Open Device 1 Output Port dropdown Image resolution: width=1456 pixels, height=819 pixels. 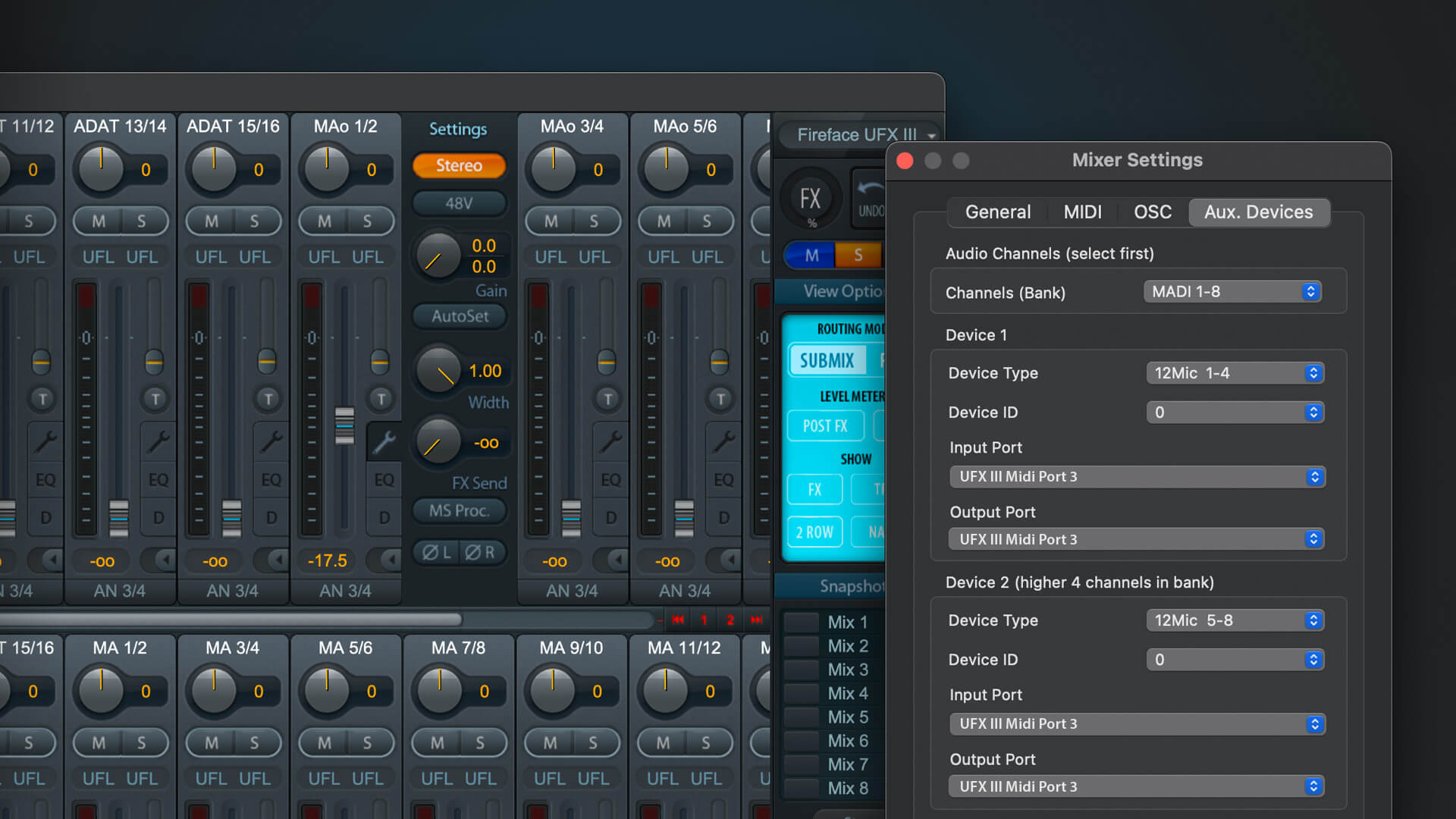tap(1137, 539)
